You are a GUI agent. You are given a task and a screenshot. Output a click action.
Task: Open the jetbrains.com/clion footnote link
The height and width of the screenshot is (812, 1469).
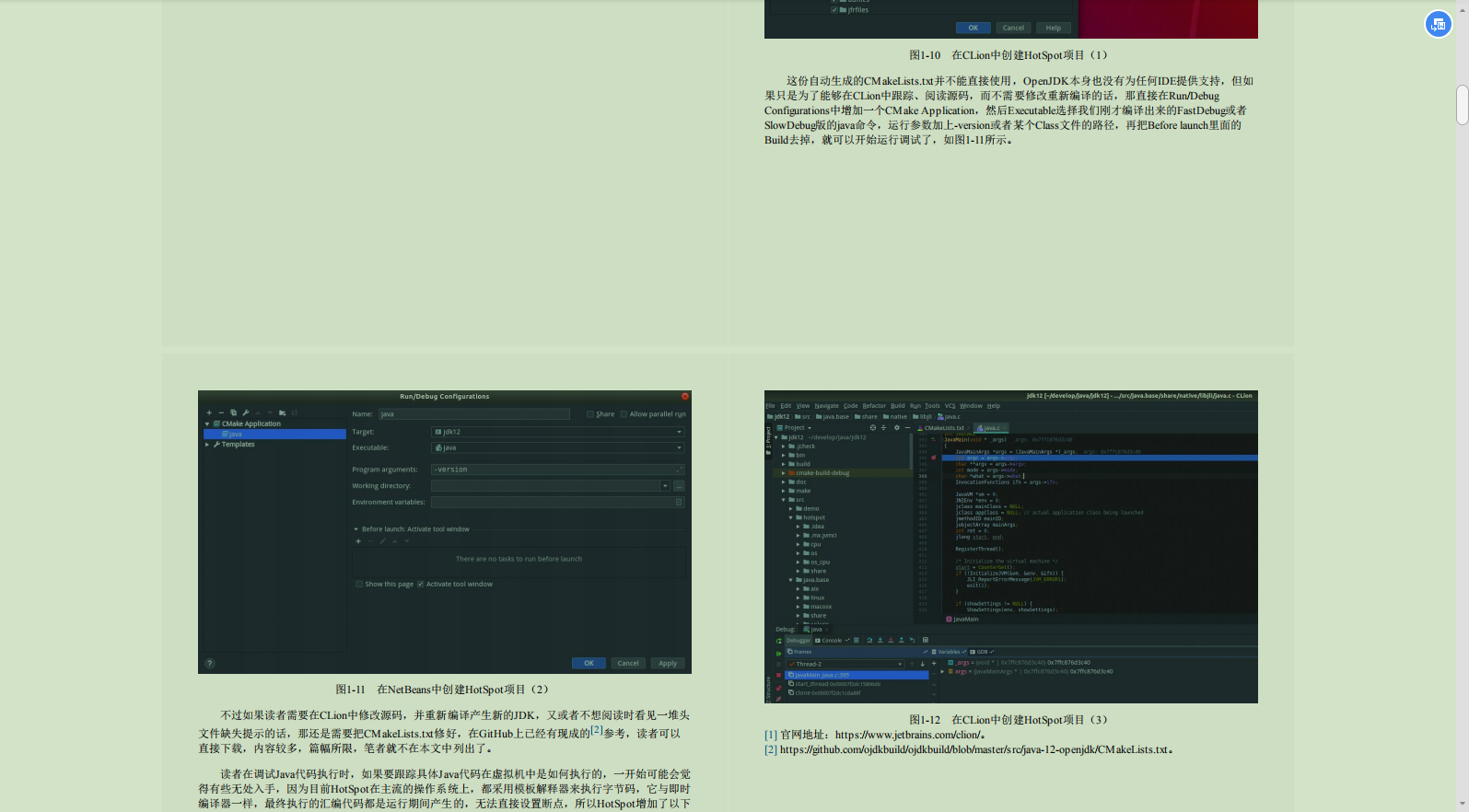pyautogui.click(x=910, y=735)
